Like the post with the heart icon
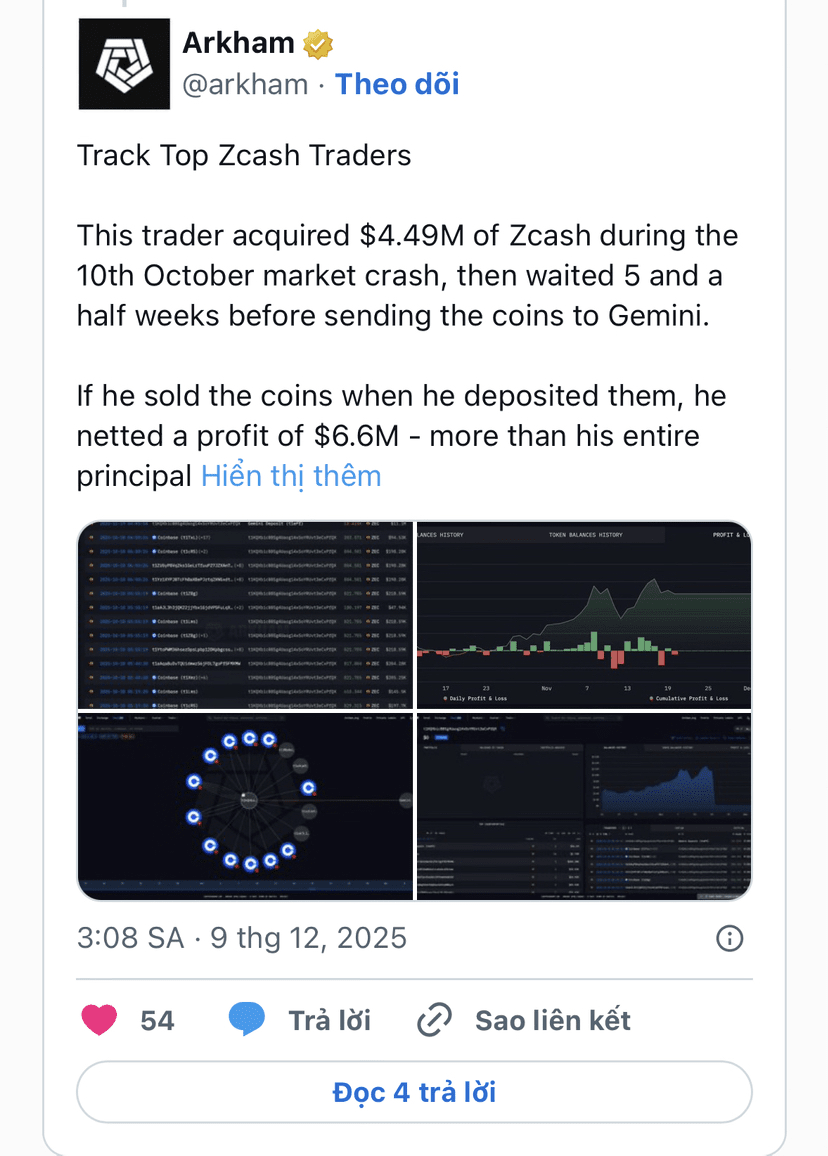Screen dimensions: 828x1156 [x=99, y=1020]
